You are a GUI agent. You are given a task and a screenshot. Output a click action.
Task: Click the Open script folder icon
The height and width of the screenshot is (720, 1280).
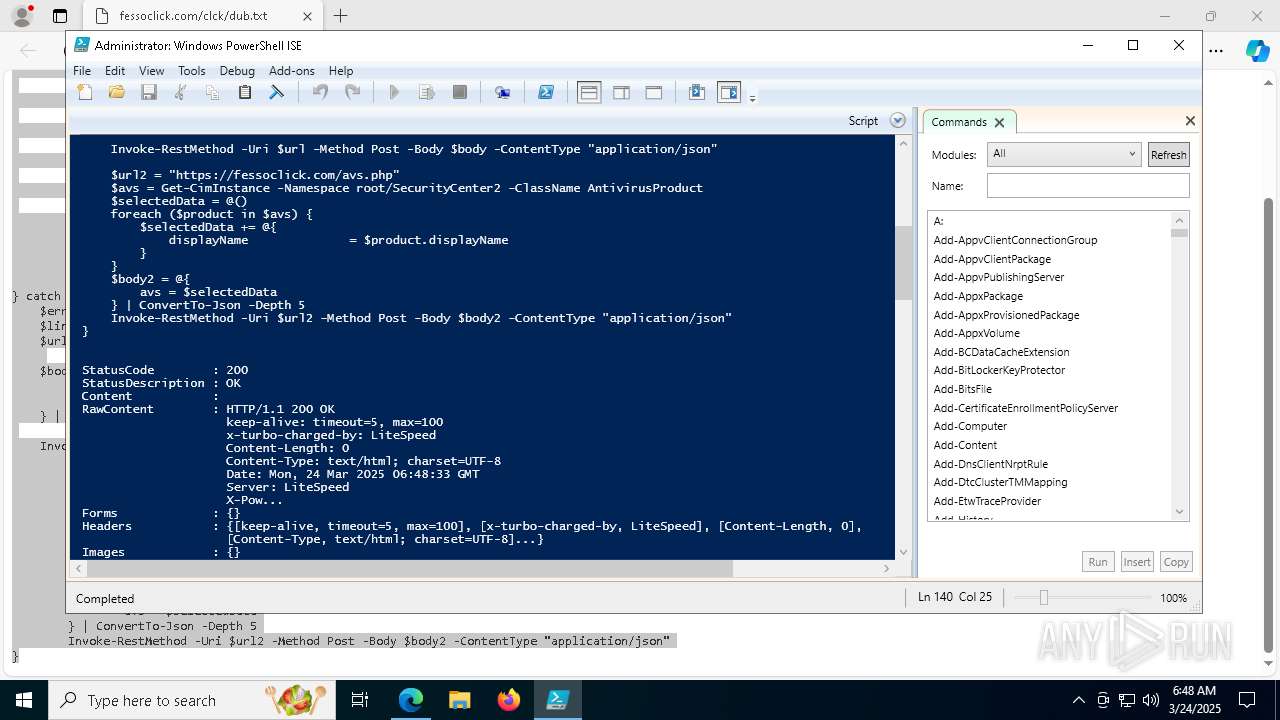117,92
